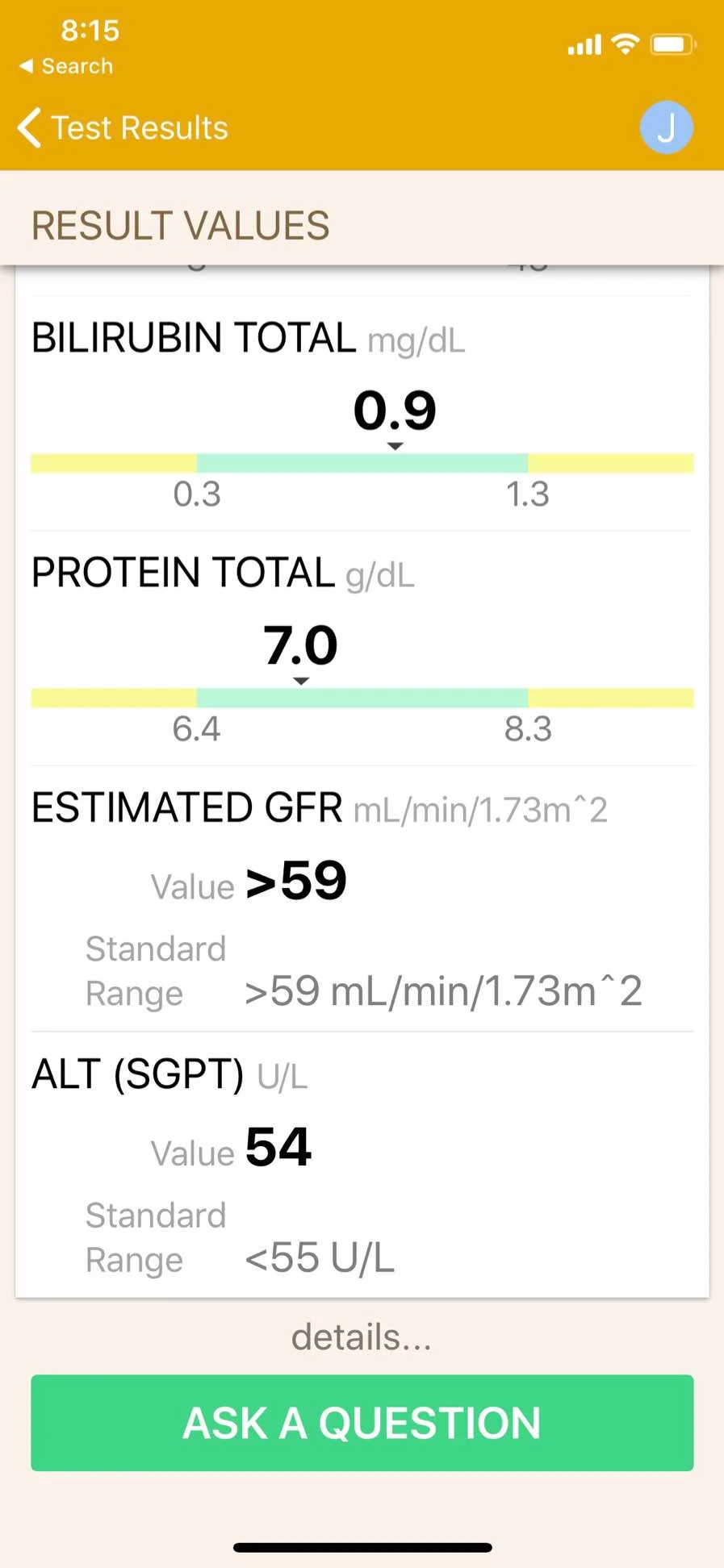Open the J profile avatar
Screen dimensions: 724x1568
click(666, 127)
